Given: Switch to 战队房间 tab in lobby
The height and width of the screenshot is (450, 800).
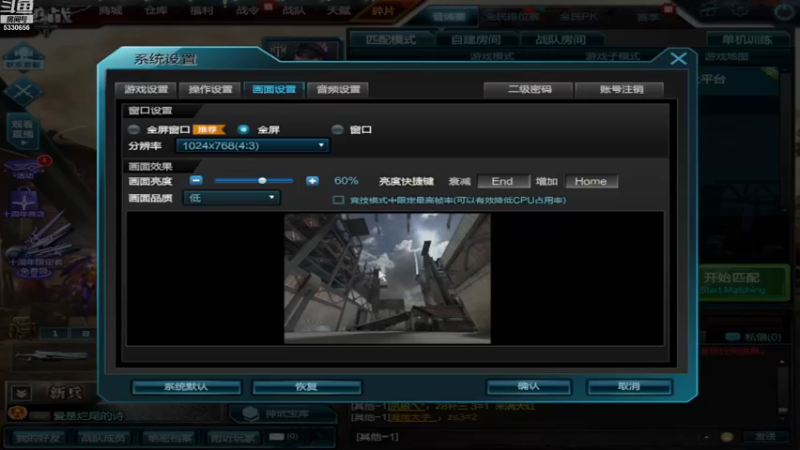Looking at the screenshot, I should click(x=560, y=39).
